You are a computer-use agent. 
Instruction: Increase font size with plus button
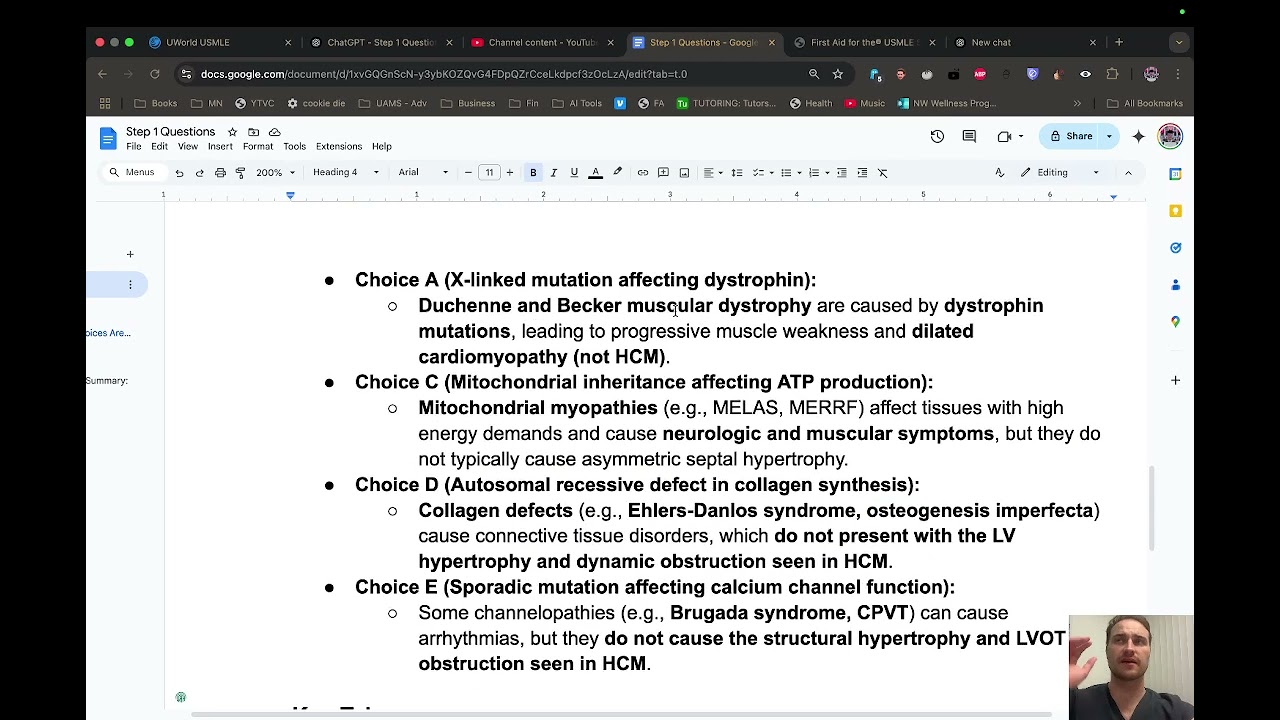510,173
